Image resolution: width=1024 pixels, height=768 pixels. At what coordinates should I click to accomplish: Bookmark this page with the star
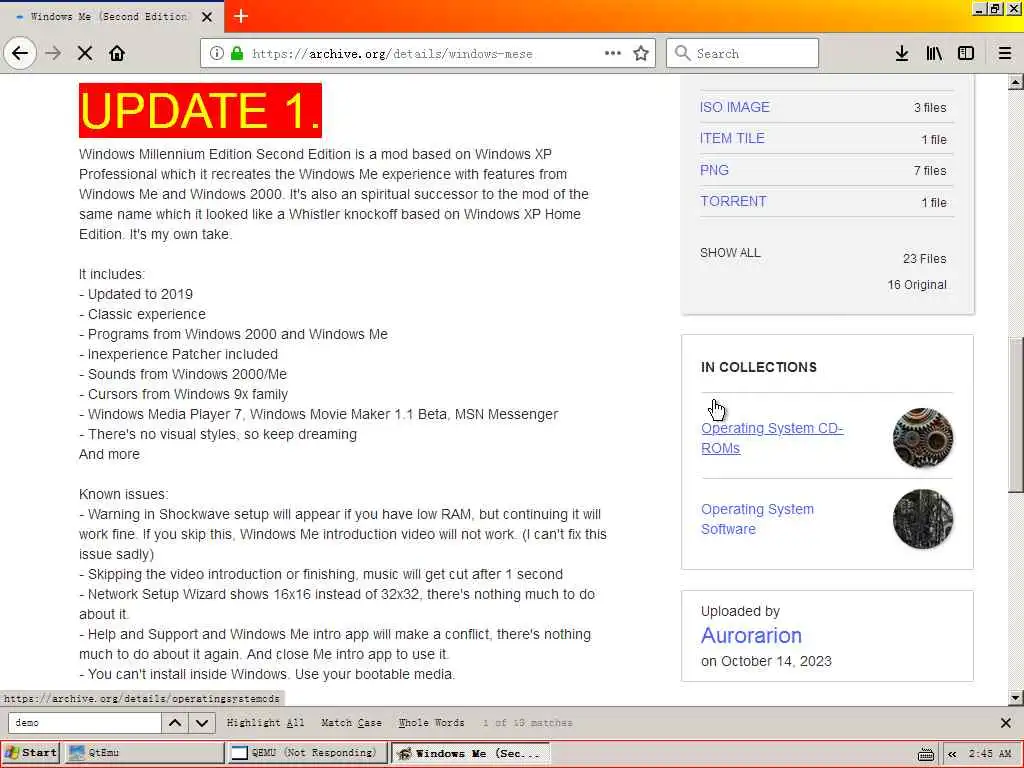tap(641, 53)
